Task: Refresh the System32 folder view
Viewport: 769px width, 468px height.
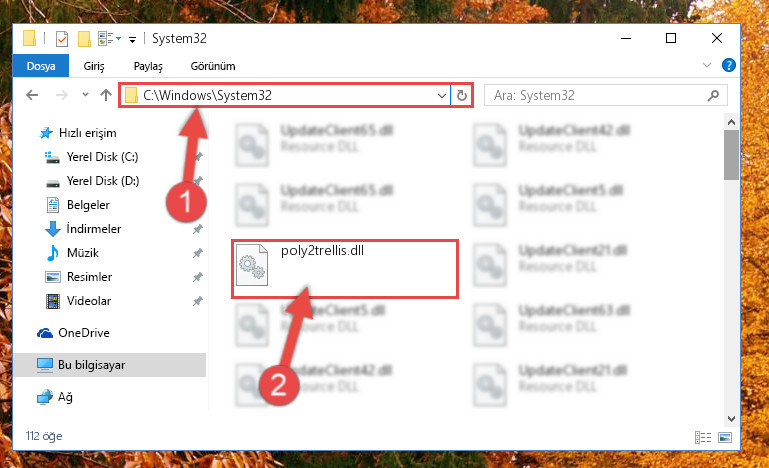Action: [461, 95]
